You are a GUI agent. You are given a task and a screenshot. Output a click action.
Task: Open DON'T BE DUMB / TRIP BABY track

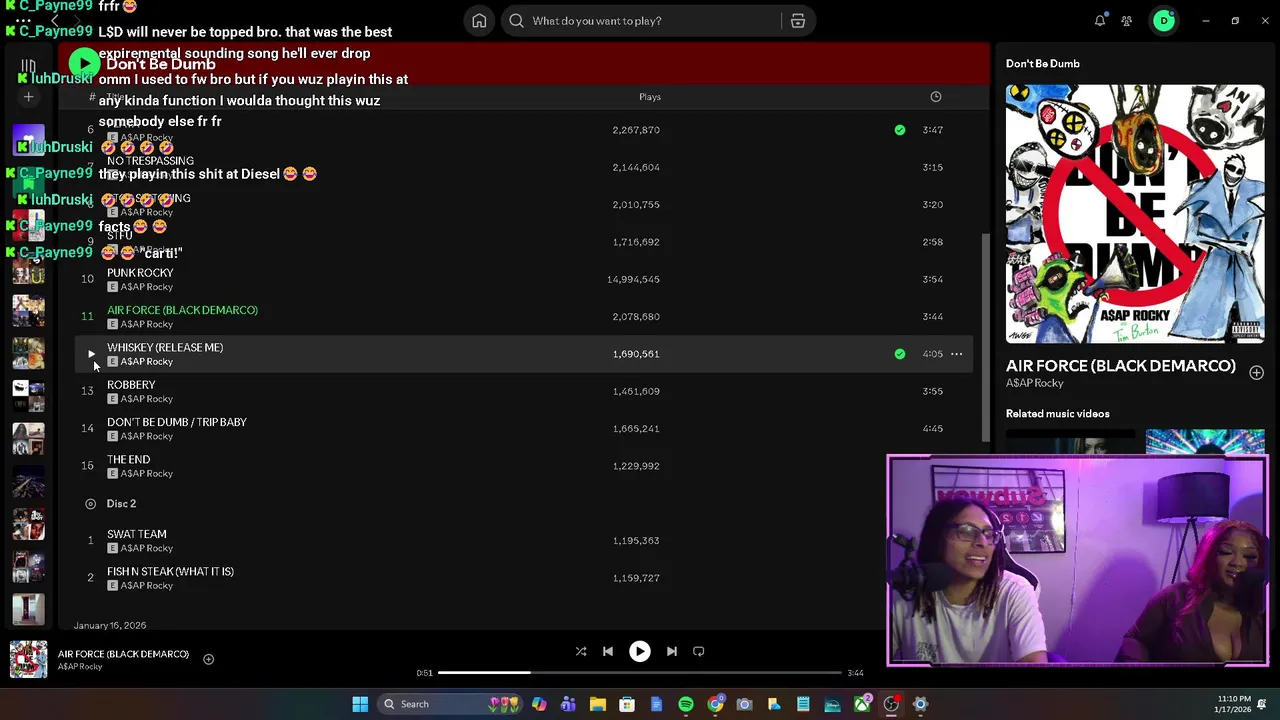[177, 422]
